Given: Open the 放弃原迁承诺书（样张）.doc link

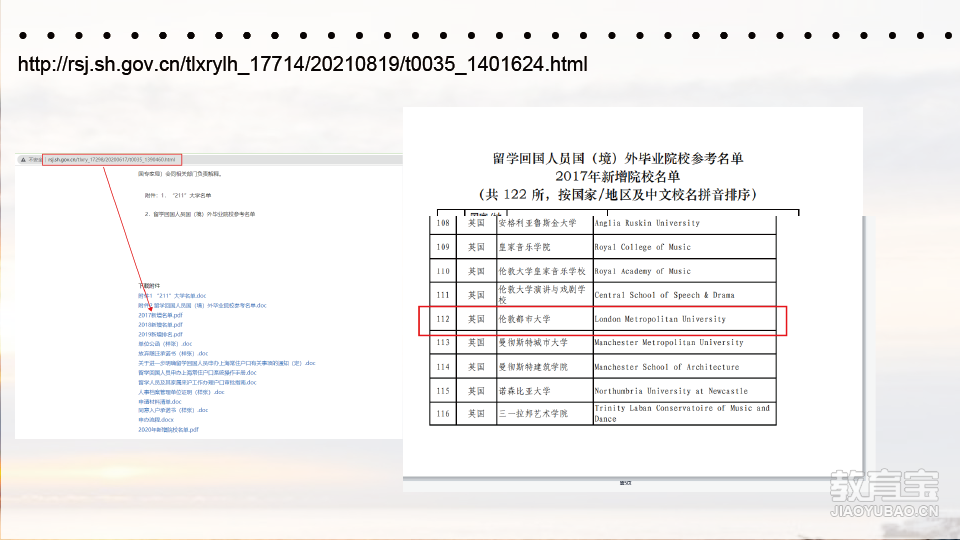Looking at the screenshot, I should tap(173, 353).
